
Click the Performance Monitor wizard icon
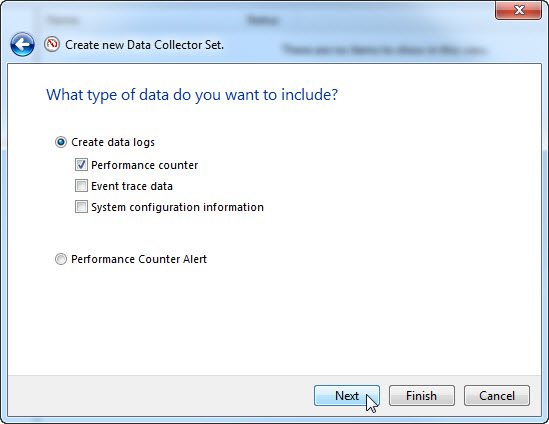52,44
